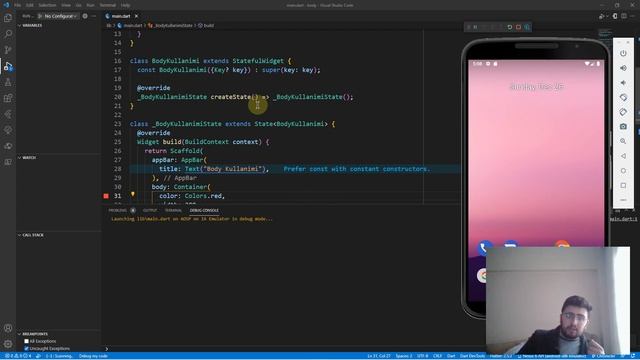
Task: Activate emulator zoom magnifier
Action: tap(623, 141)
